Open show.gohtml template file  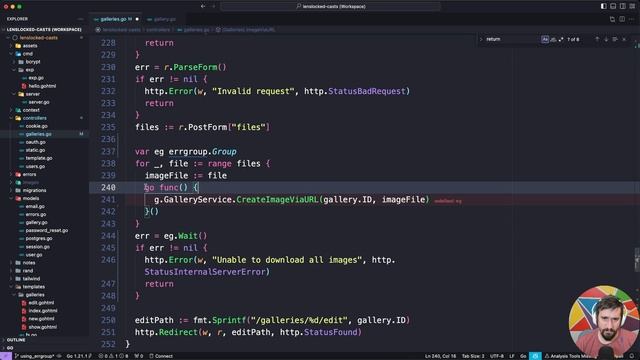pyautogui.click(x=42, y=327)
